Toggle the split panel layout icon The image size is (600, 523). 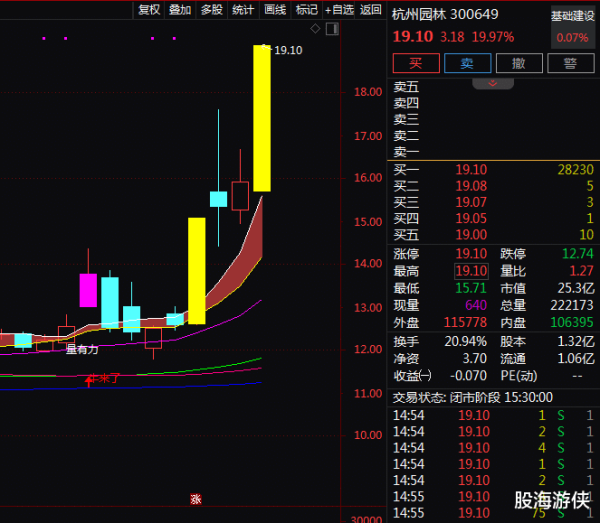[332, 29]
